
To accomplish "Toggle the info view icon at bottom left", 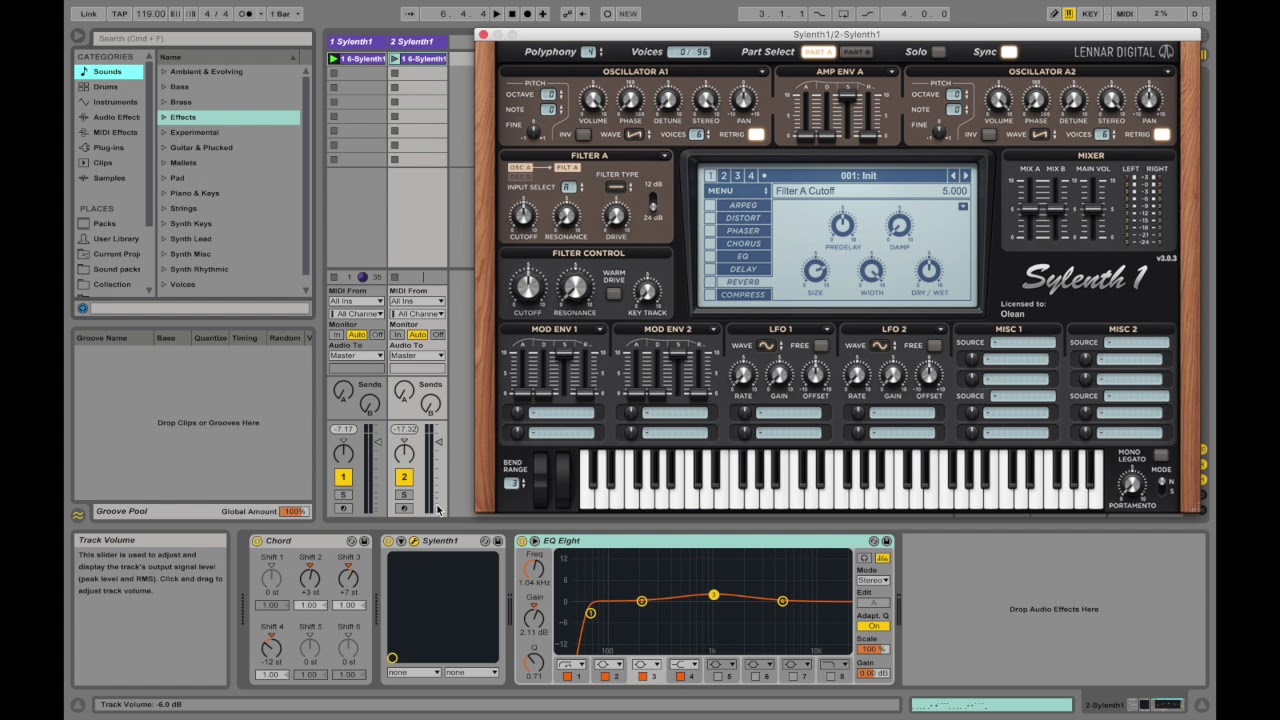I will 78,704.
